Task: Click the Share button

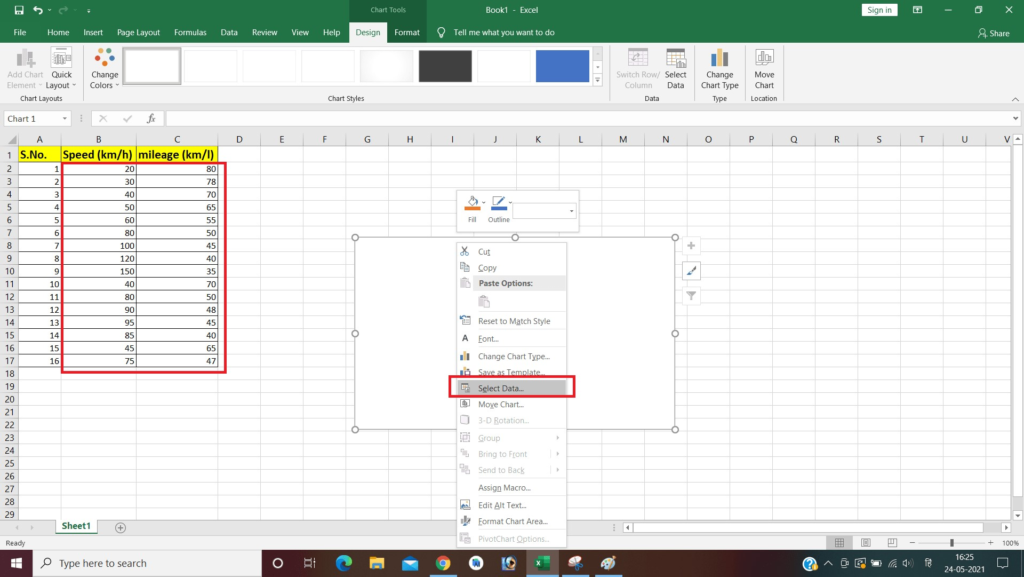Action: coord(993,33)
